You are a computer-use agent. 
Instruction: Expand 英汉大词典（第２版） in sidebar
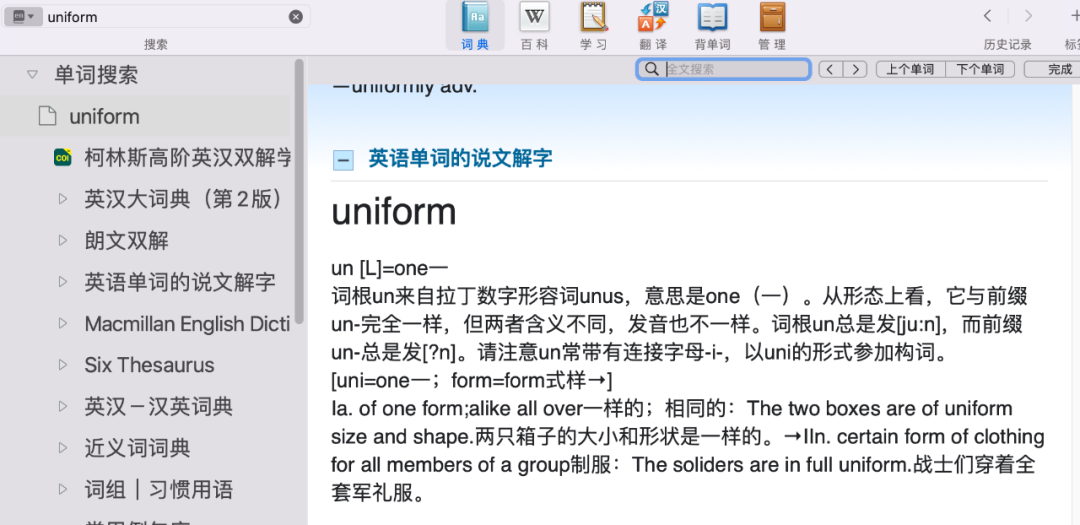coord(63,199)
